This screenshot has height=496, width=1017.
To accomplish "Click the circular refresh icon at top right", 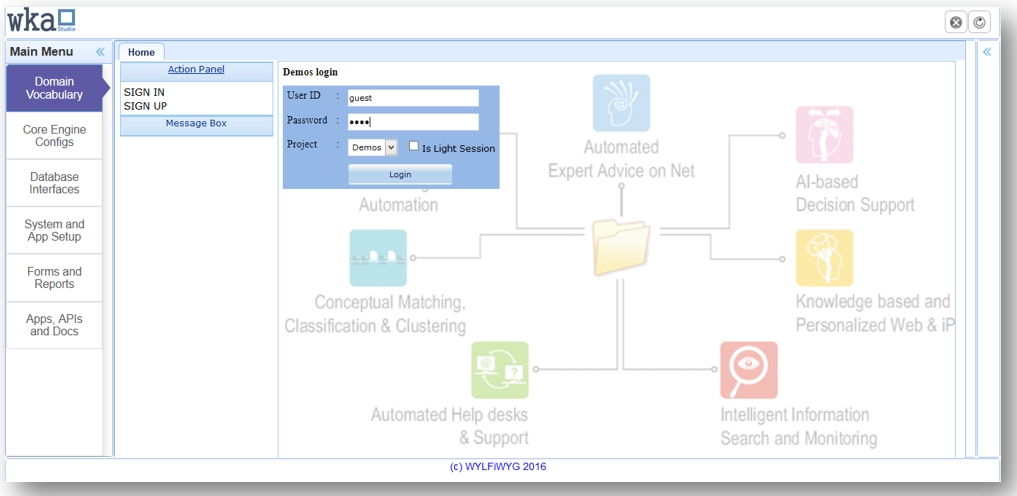I will [x=979, y=22].
